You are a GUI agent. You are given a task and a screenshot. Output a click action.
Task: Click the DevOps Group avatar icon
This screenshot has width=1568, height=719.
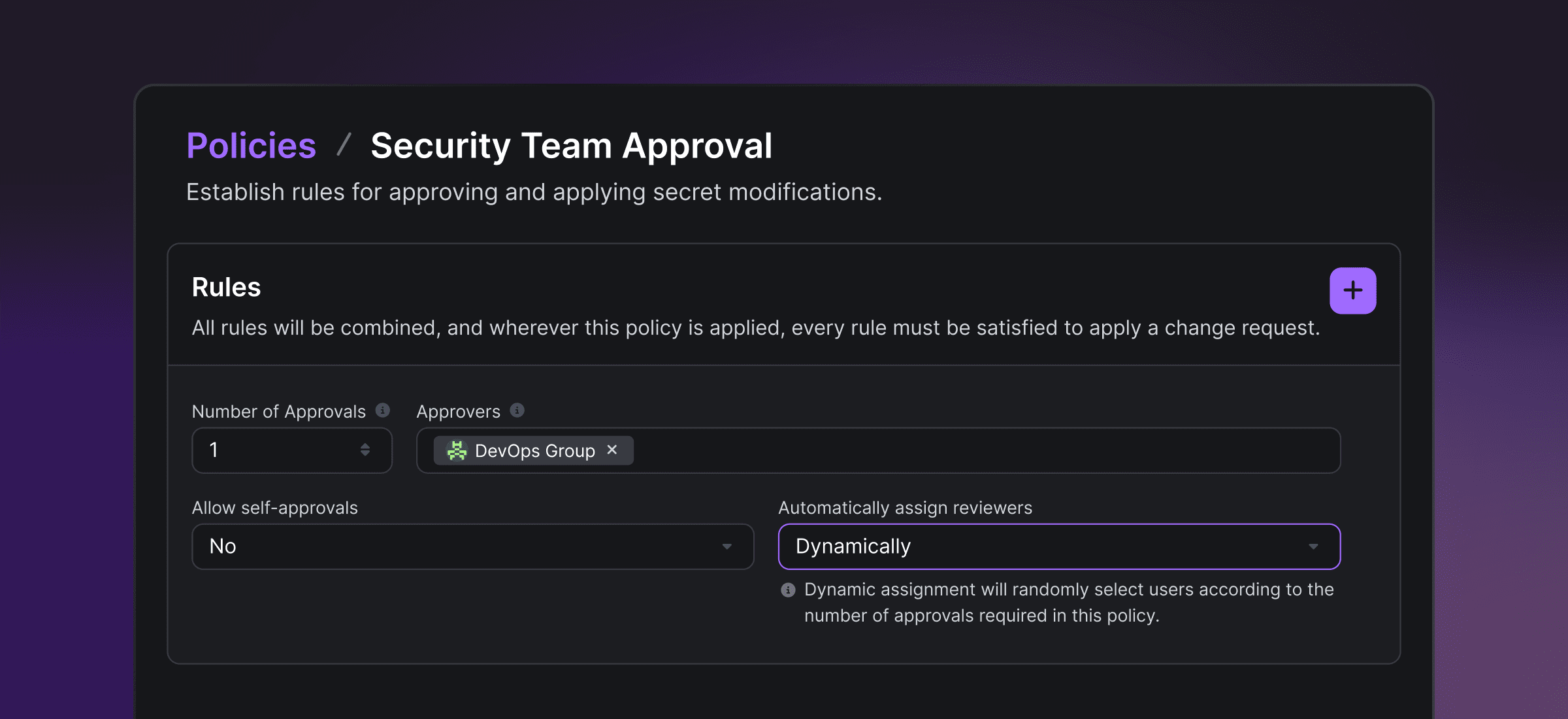(x=457, y=450)
